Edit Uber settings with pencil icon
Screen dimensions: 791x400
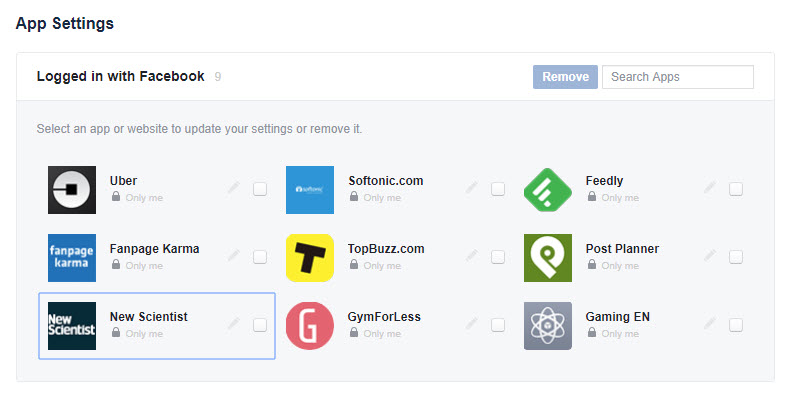pyautogui.click(x=234, y=188)
